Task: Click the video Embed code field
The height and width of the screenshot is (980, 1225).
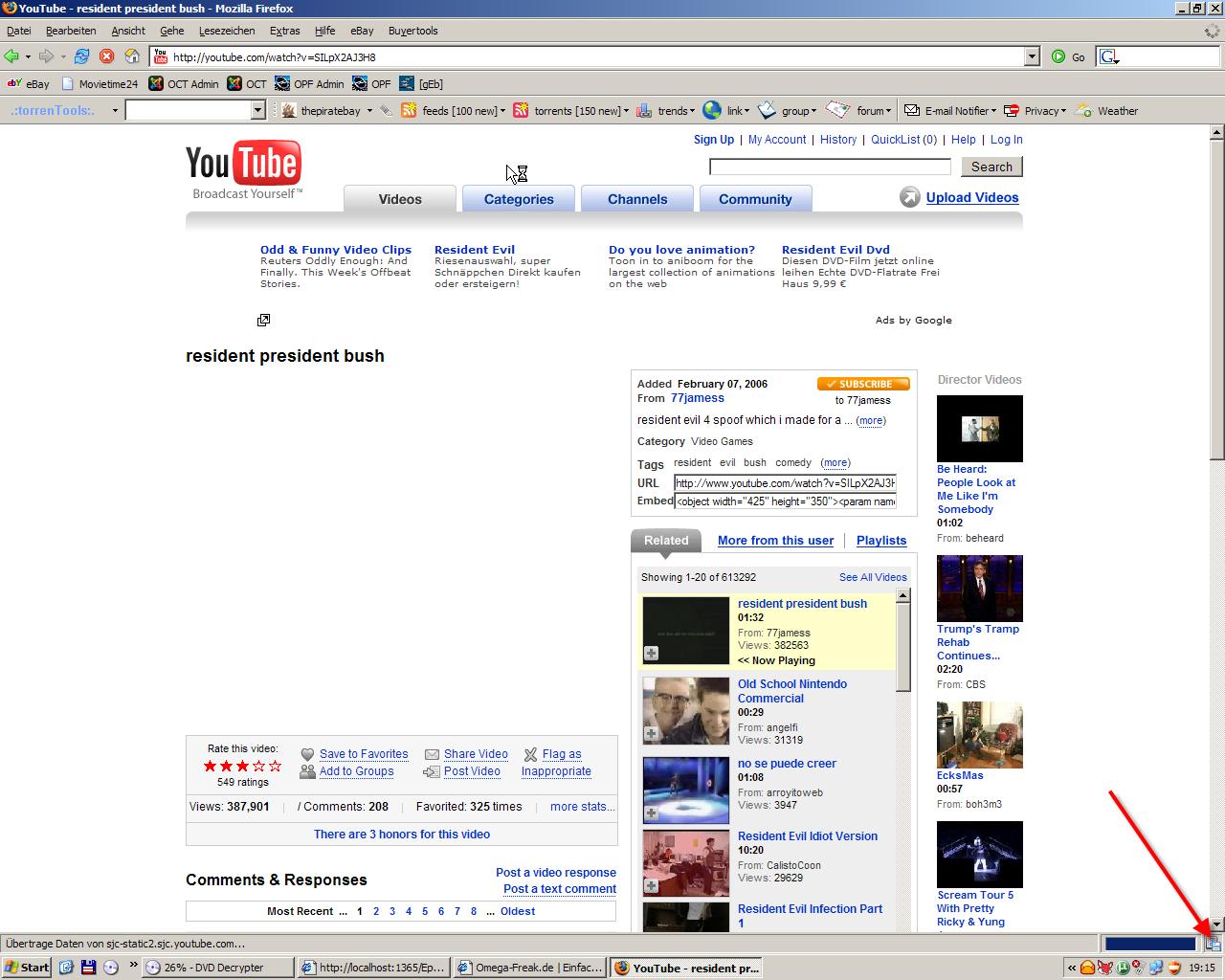Action: tap(786, 501)
